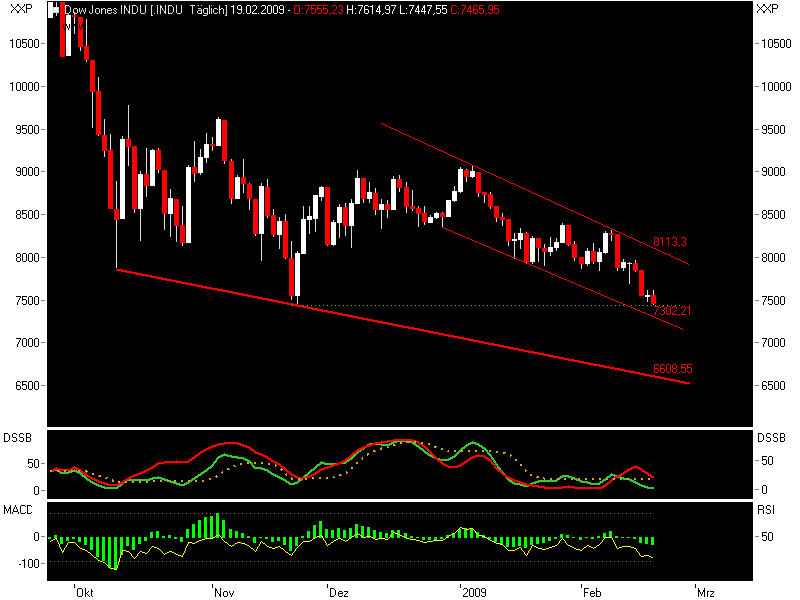This screenshot has width=800, height=600.
Task: Click the 6608,55 trendline price label
Action: tap(672, 368)
